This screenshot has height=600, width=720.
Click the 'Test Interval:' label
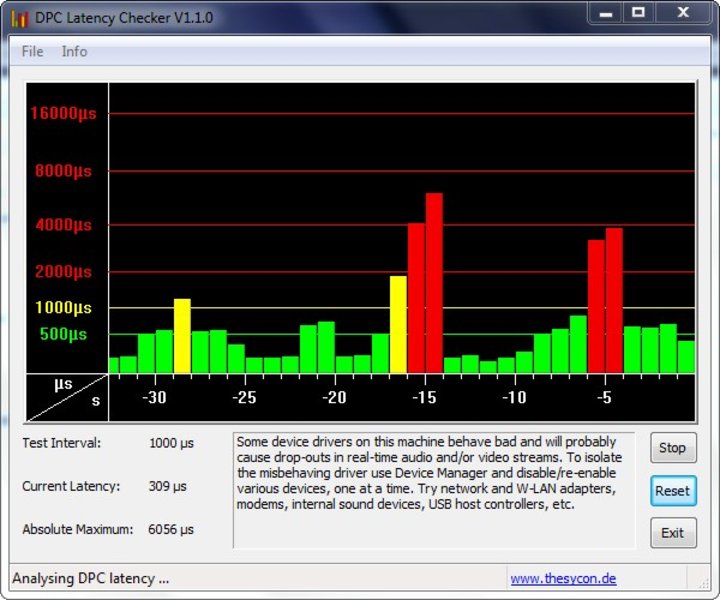pos(62,443)
